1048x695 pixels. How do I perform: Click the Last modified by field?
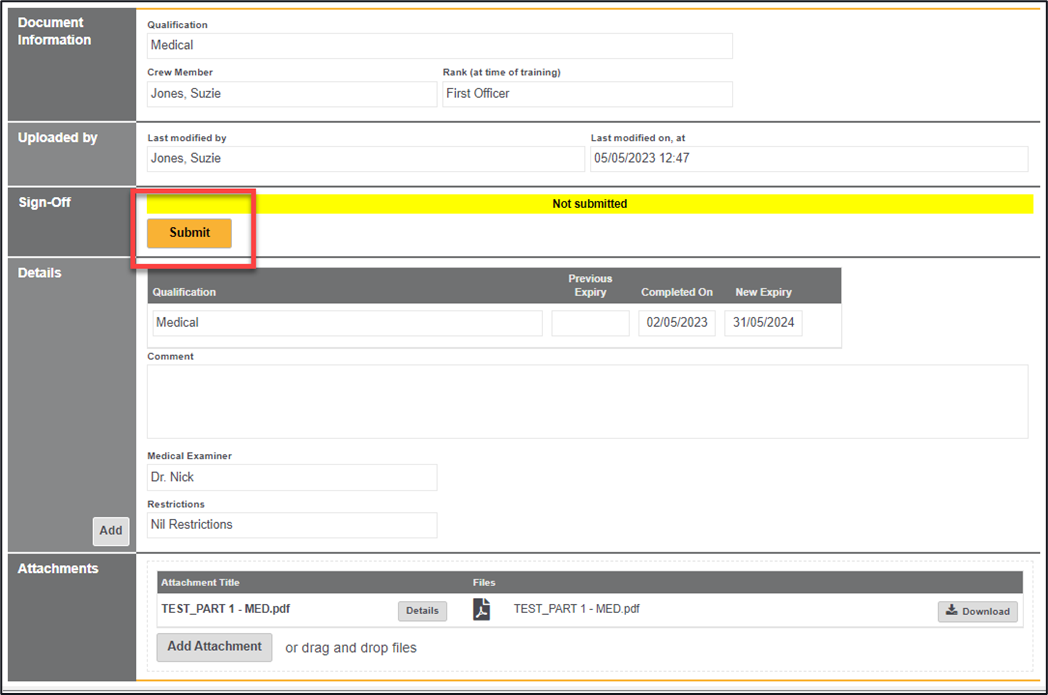365,159
